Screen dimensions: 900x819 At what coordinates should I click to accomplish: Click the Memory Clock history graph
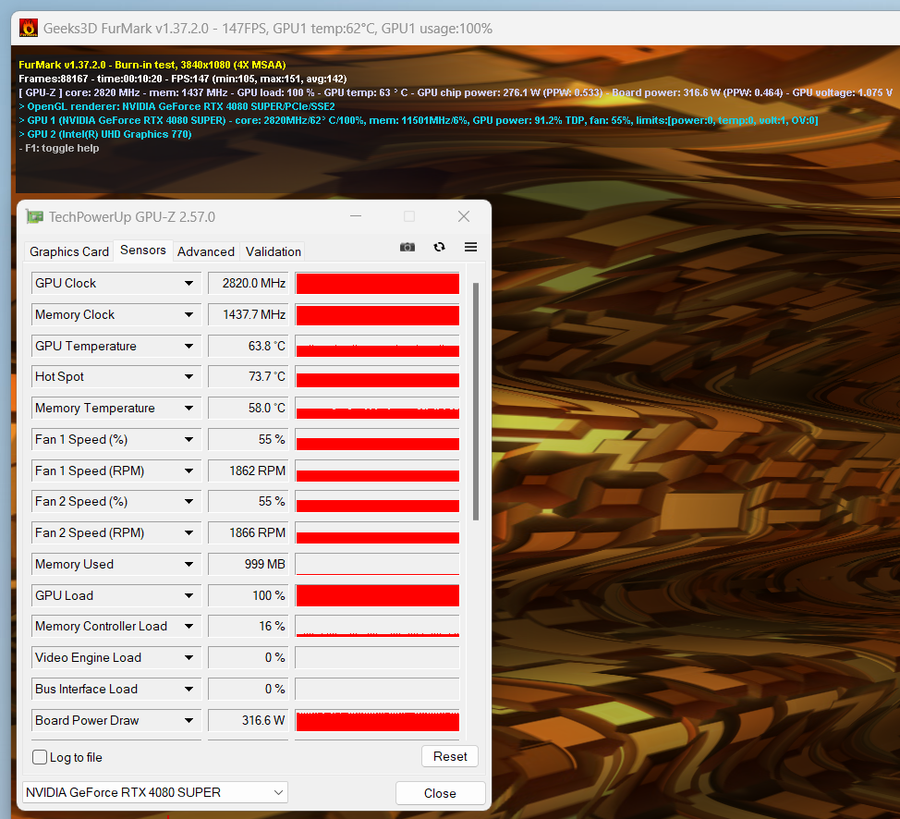pos(377,315)
